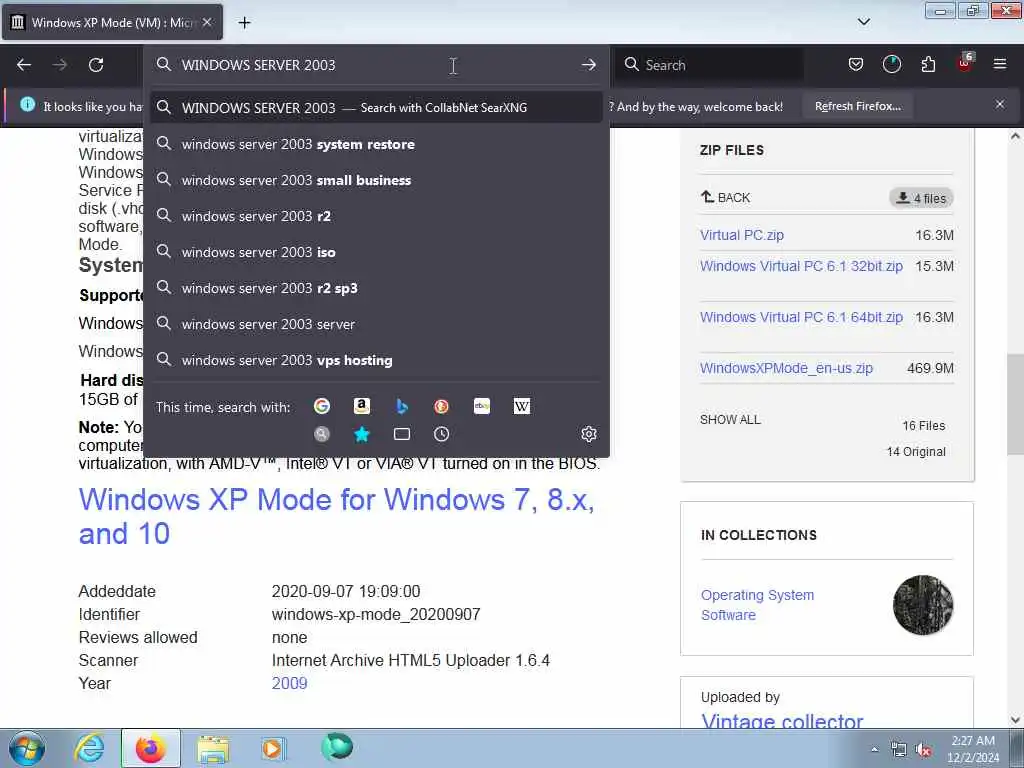1024x768 pixels.
Task: Search this time with DuckDuckGo
Action: click(441, 406)
